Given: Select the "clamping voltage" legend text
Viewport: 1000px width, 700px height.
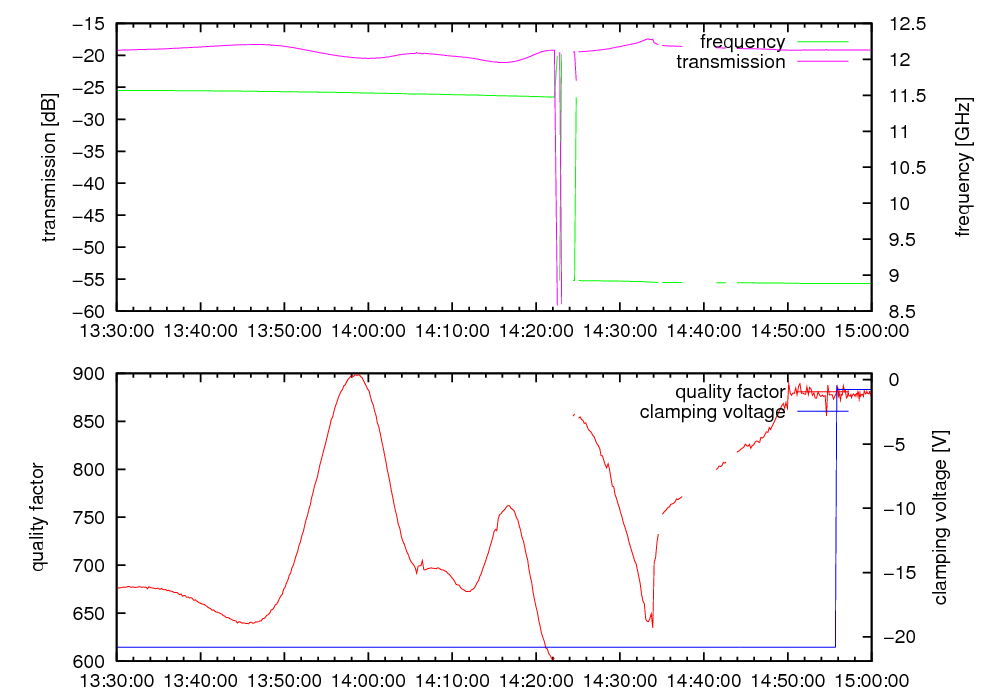Looking at the screenshot, I should [x=712, y=411].
